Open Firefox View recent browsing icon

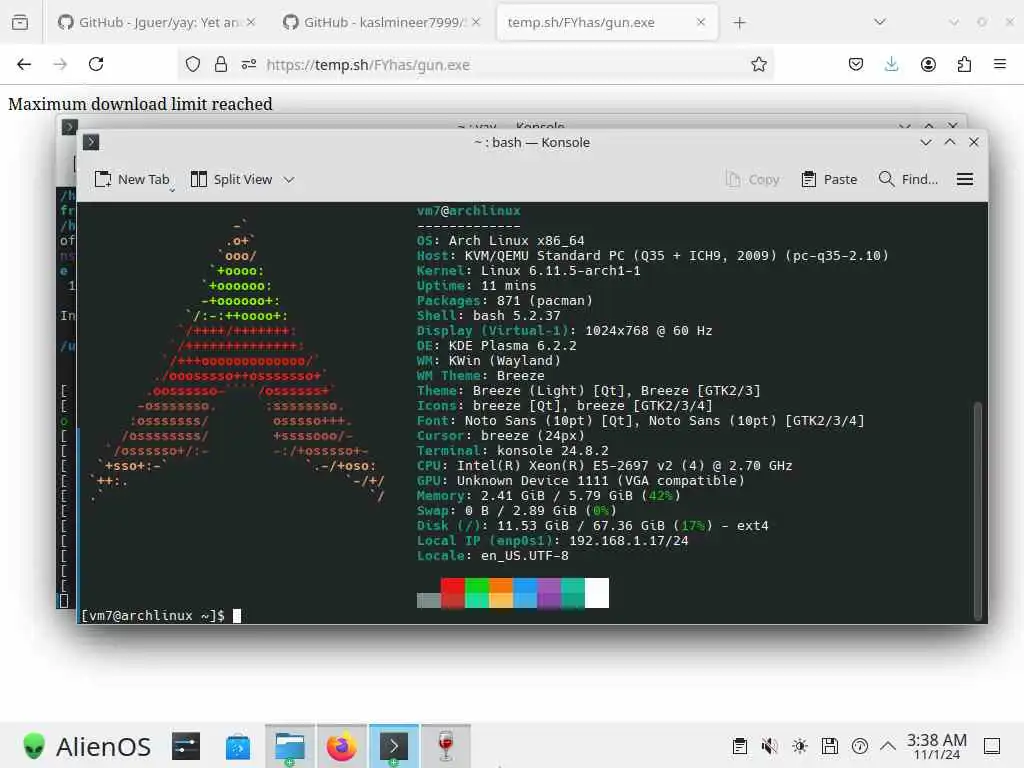pyautogui.click(x=20, y=22)
